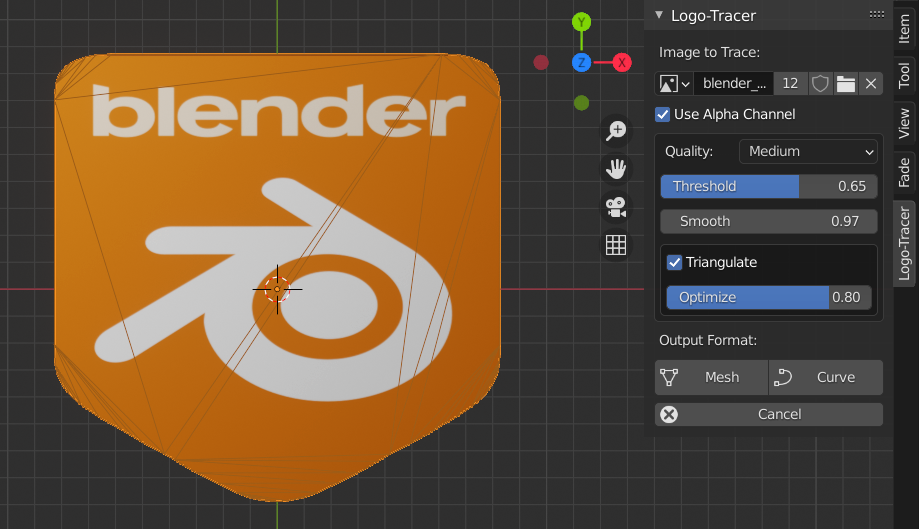Click the green Y axis gizmo
The width and height of the screenshot is (919, 529).
coord(581,22)
